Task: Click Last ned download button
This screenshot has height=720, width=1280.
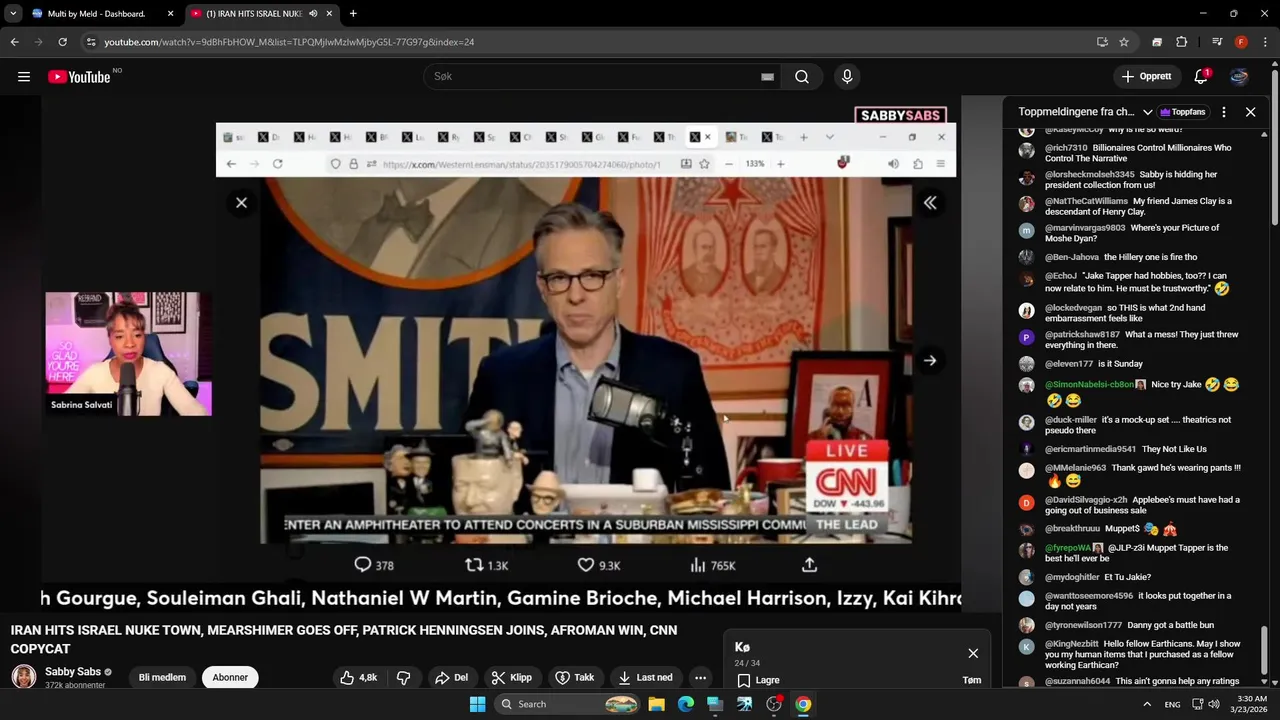Action: [x=646, y=677]
